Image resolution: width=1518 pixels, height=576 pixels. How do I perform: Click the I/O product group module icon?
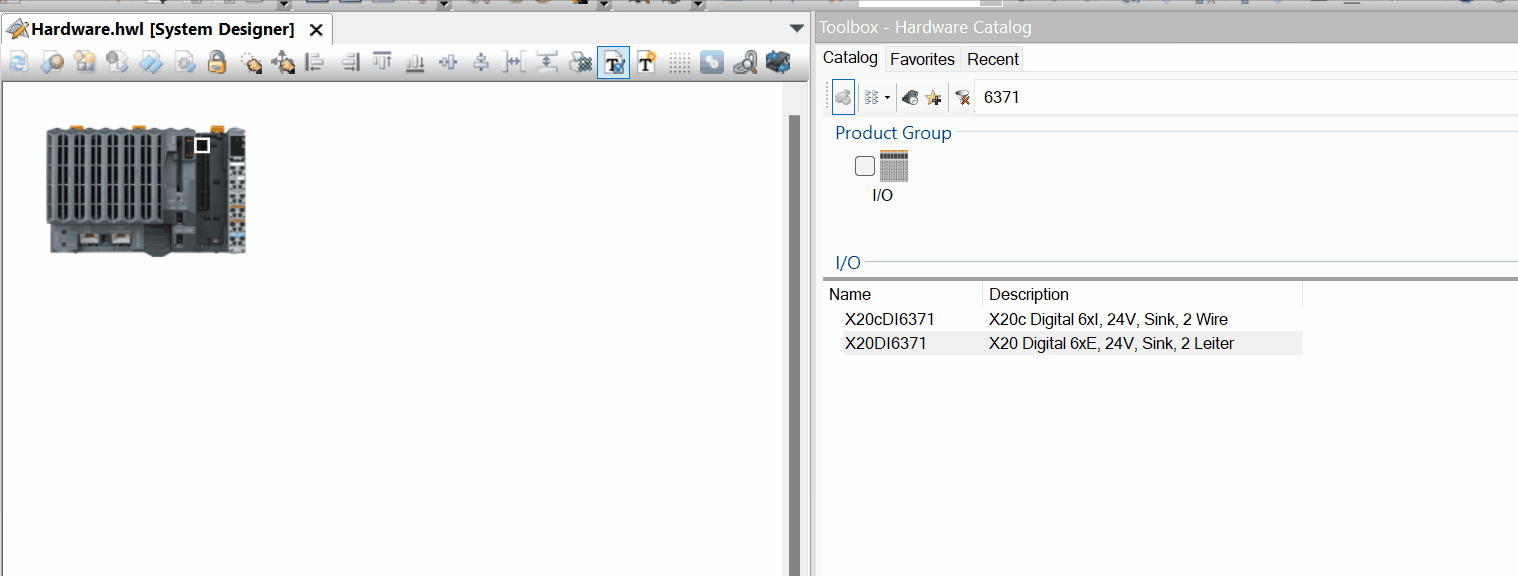(894, 166)
